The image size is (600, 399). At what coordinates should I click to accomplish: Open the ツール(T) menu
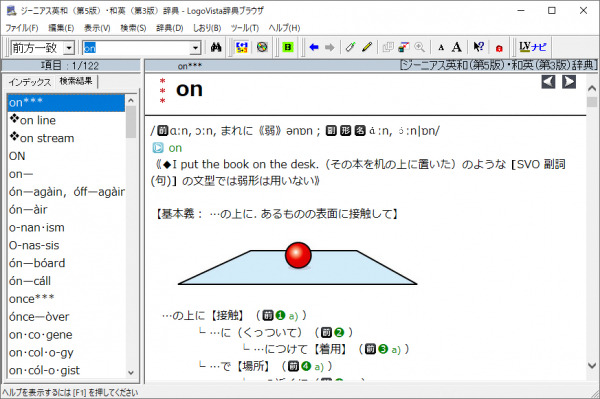pos(245,28)
